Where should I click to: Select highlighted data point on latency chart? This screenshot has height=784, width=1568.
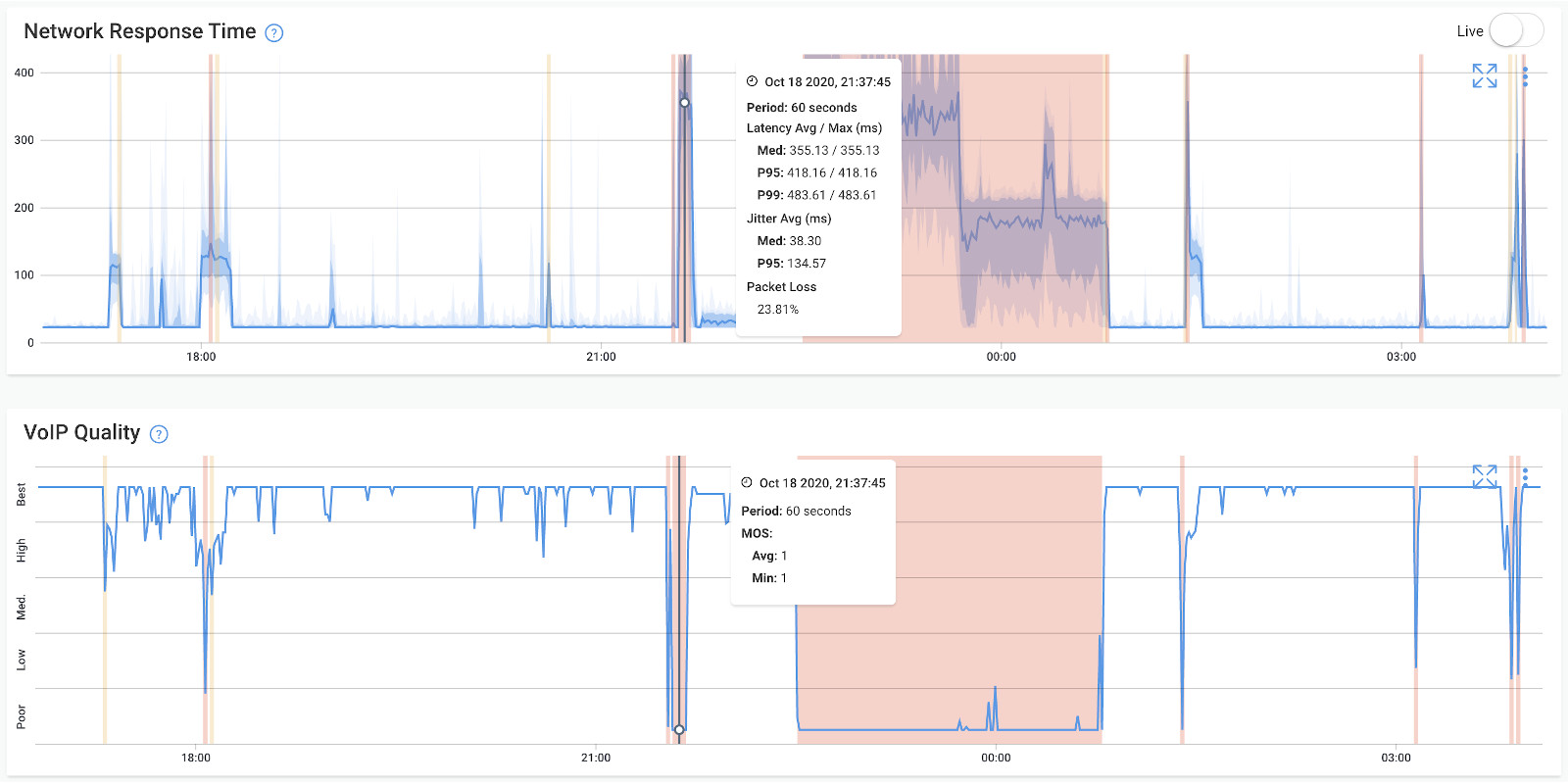(684, 102)
